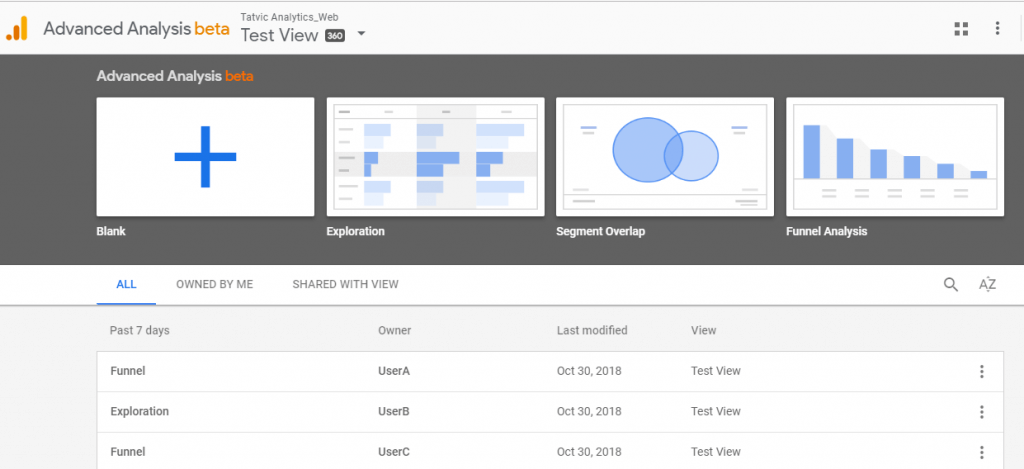Open more options for UserA's Funnel row

(x=981, y=371)
